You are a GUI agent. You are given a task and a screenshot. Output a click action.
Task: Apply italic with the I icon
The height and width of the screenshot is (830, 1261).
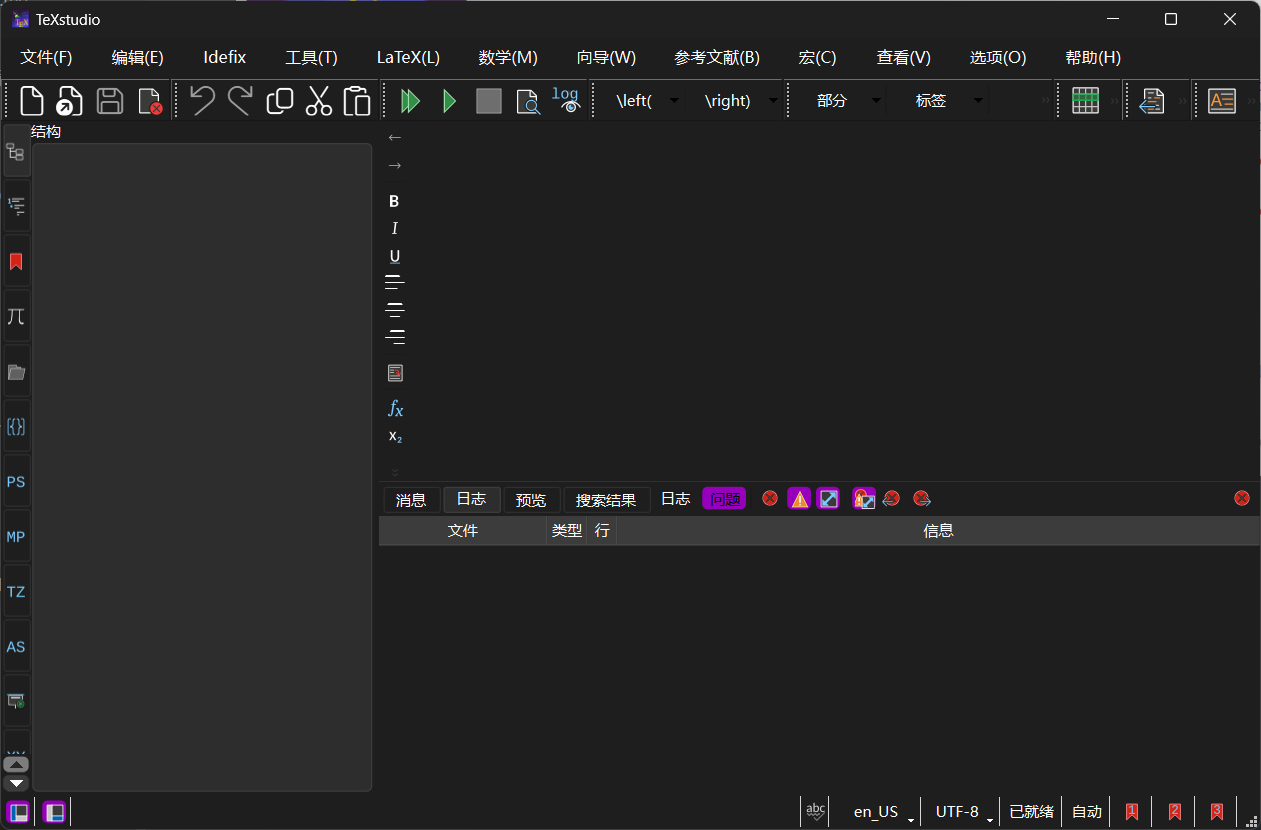394,229
